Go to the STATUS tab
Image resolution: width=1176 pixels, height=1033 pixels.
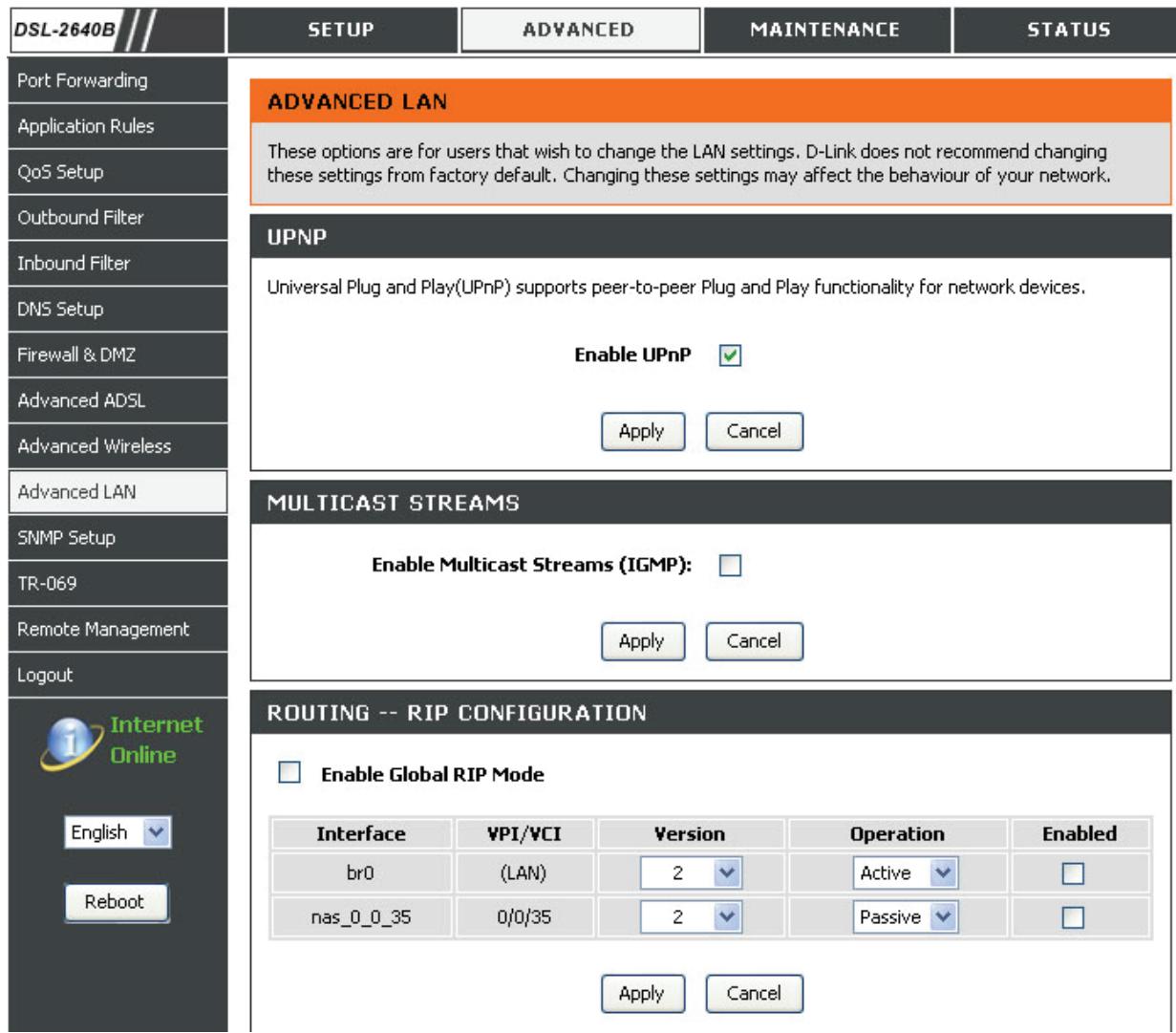(1068, 30)
